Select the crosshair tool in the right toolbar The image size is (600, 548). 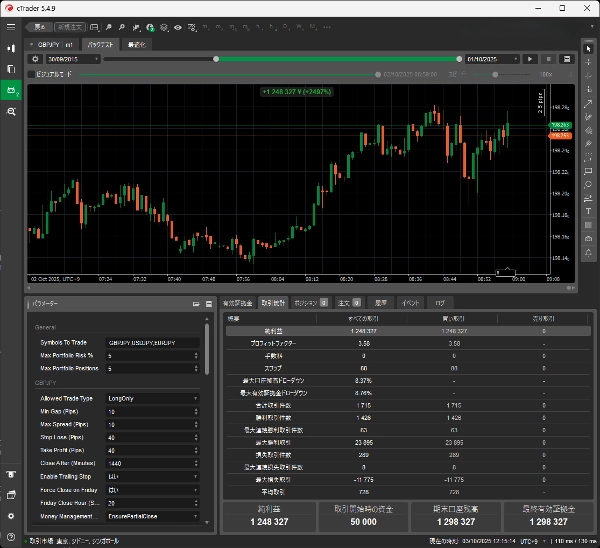589,62
